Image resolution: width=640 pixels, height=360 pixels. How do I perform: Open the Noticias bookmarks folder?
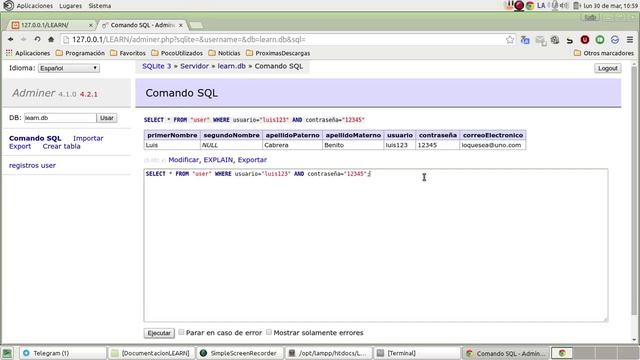(x=224, y=53)
